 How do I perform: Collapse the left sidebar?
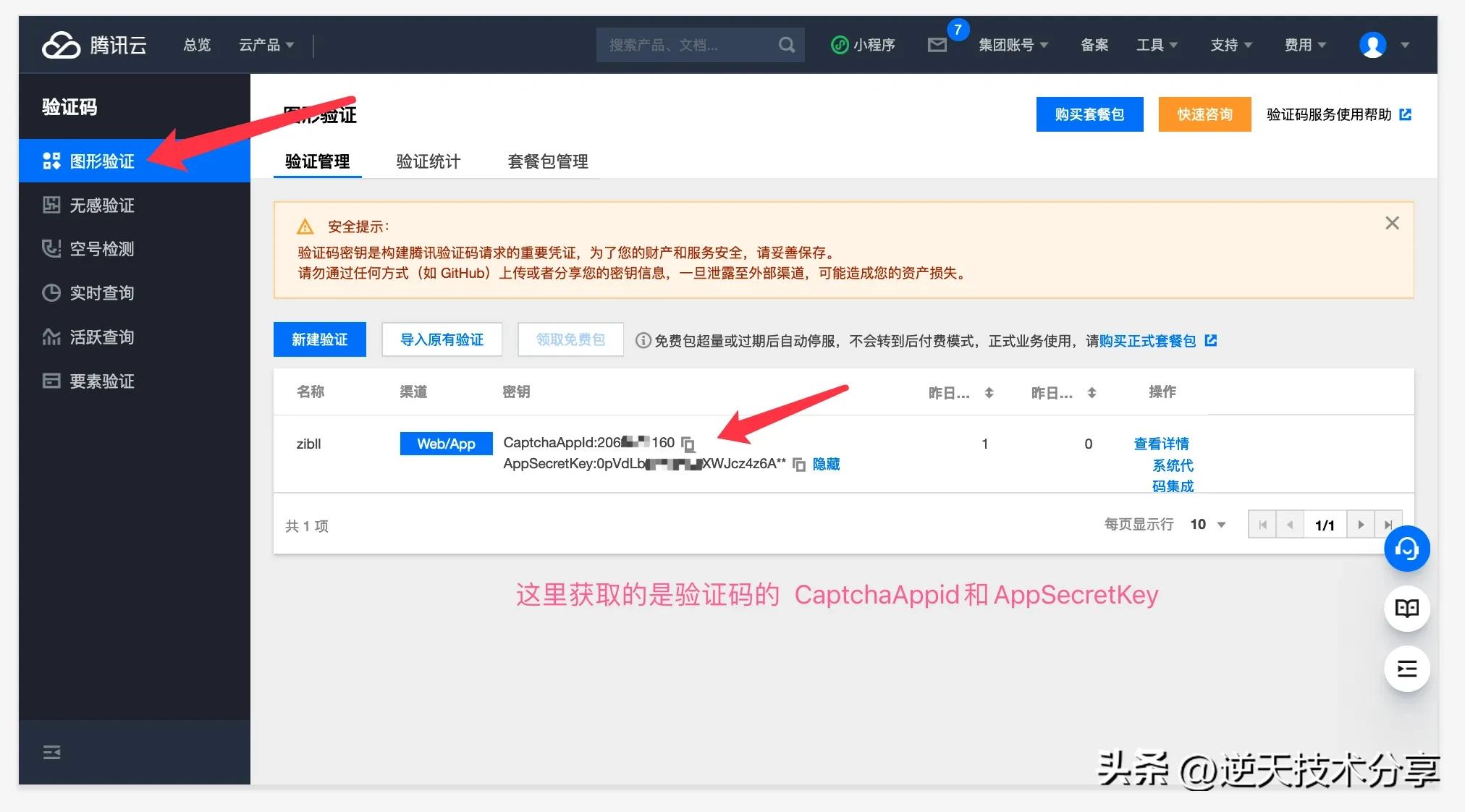click(x=51, y=752)
